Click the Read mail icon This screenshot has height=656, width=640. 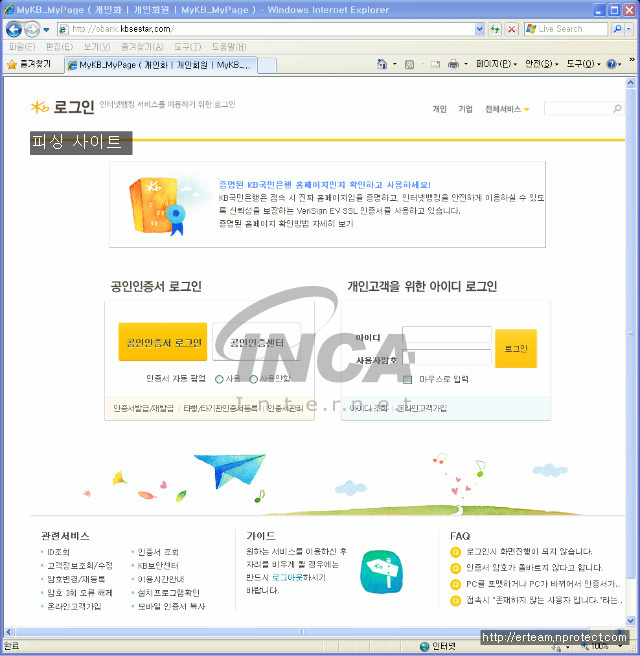[x=435, y=64]
